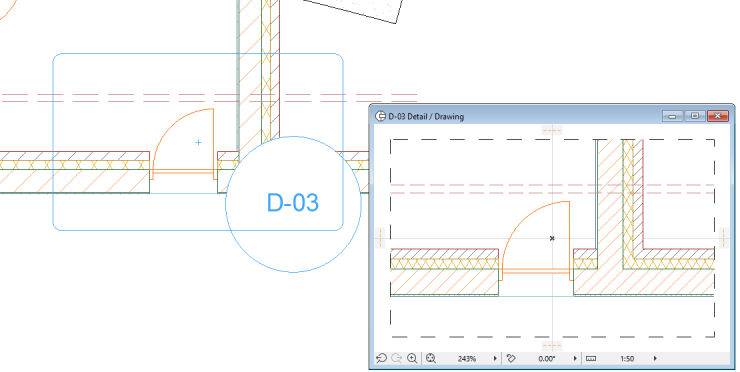
Task: Click the Fit in Window icon
Action: [x=430, y=358]
